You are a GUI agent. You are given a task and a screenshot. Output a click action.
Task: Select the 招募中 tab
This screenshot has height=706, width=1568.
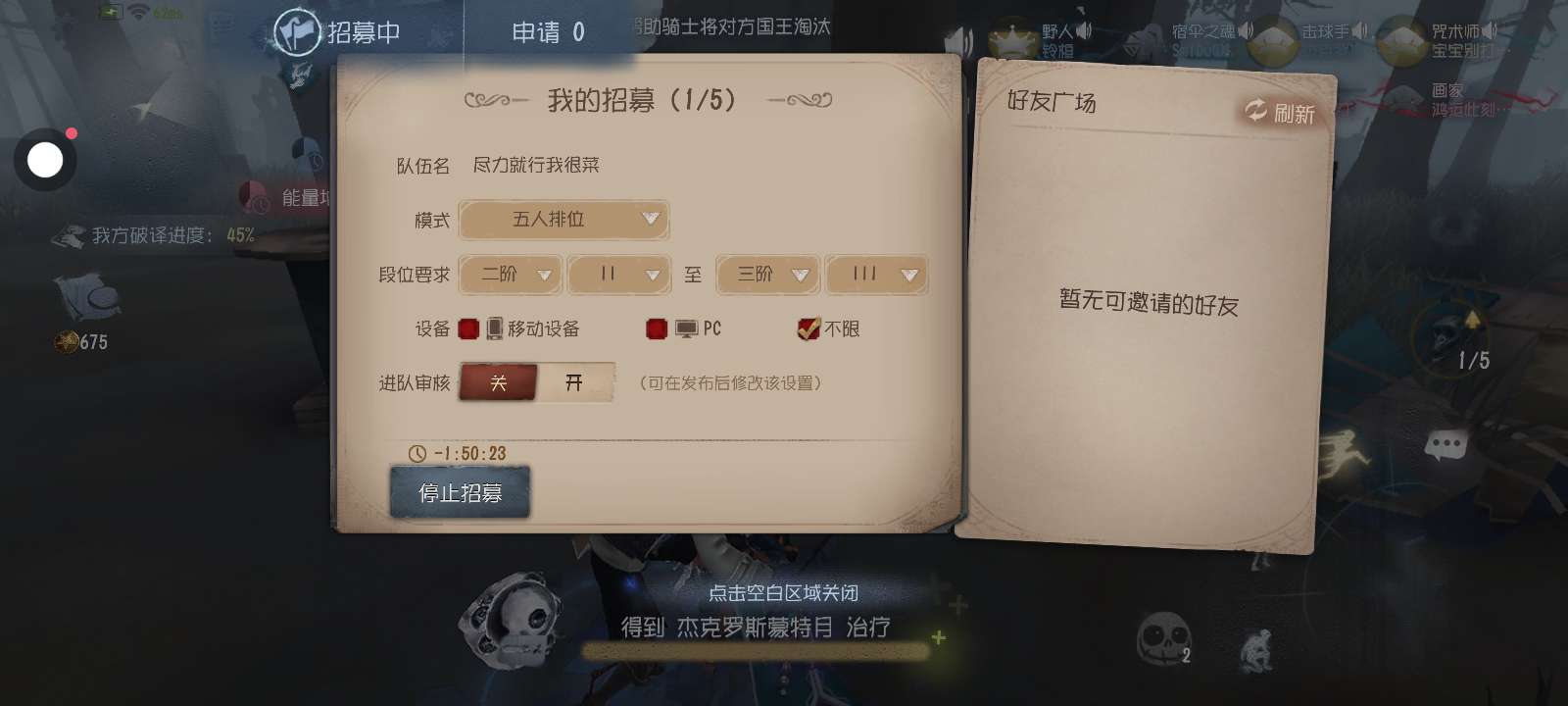pos(364,32)
